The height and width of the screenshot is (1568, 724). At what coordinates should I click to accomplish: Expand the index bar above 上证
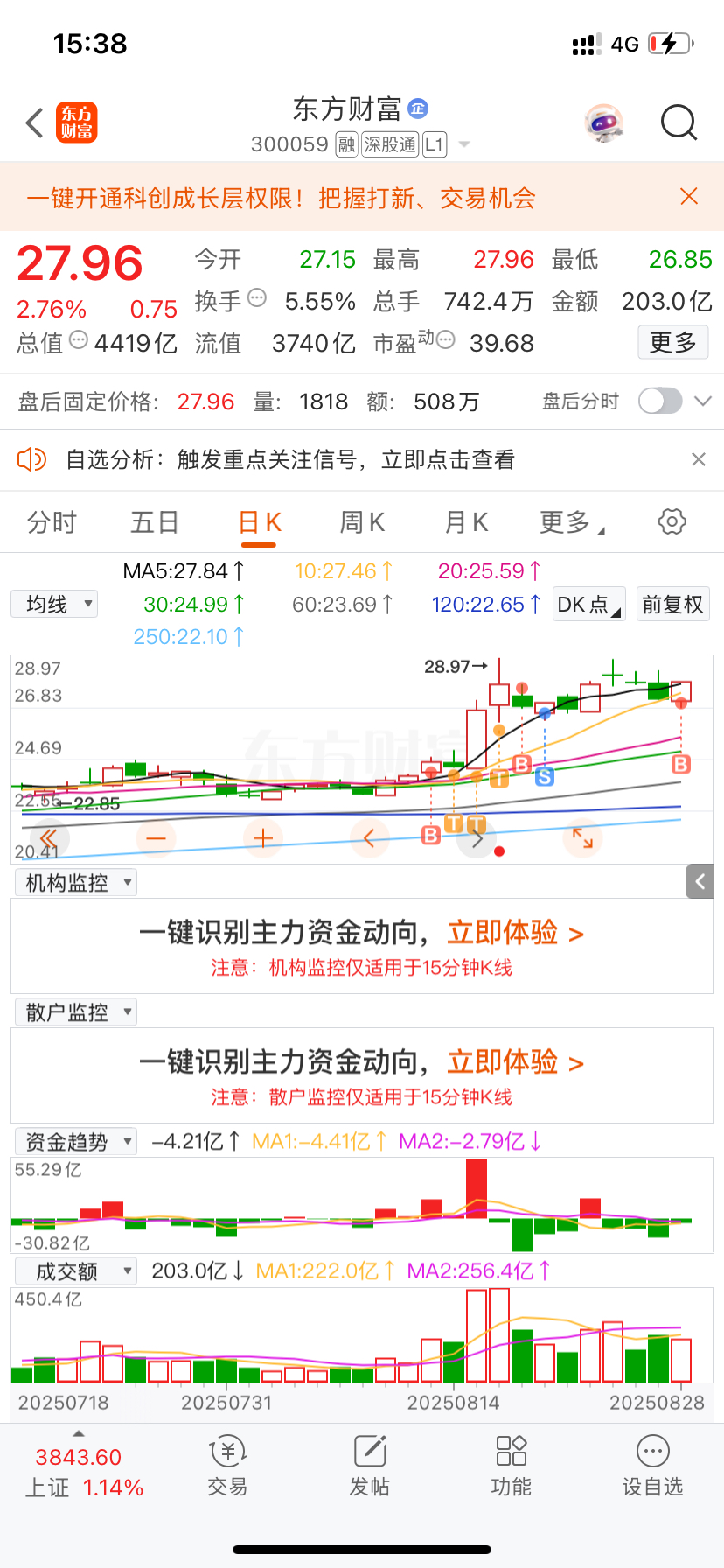(79, 1433)
